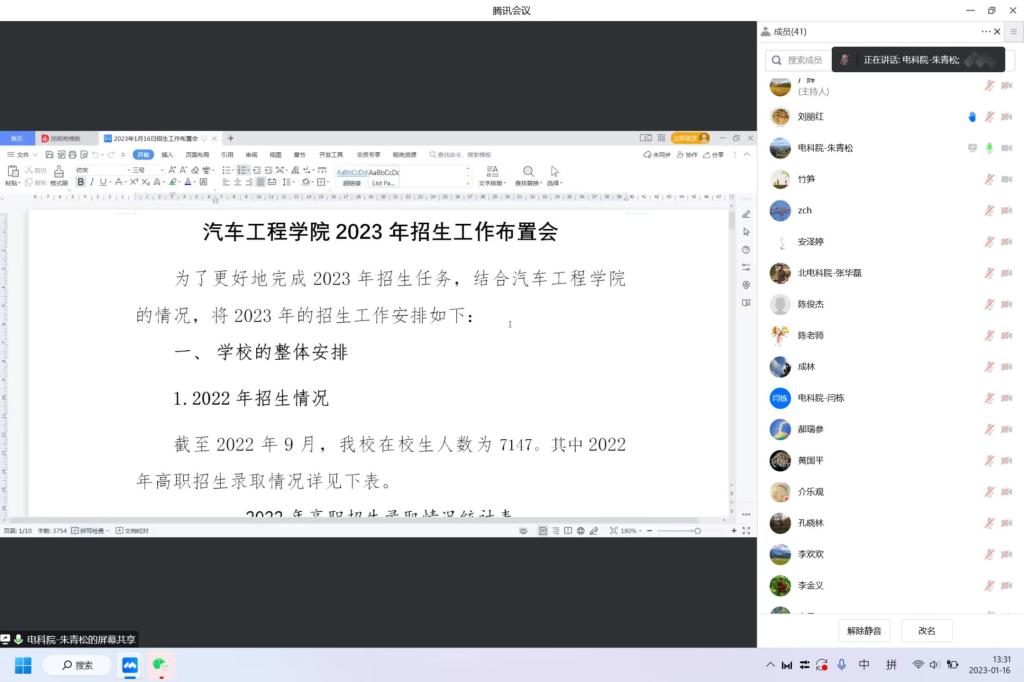Click the Save icon in quick toolbar
Image resolution: width=1024 pixels, height=682 pixels.
coord(50,155)
